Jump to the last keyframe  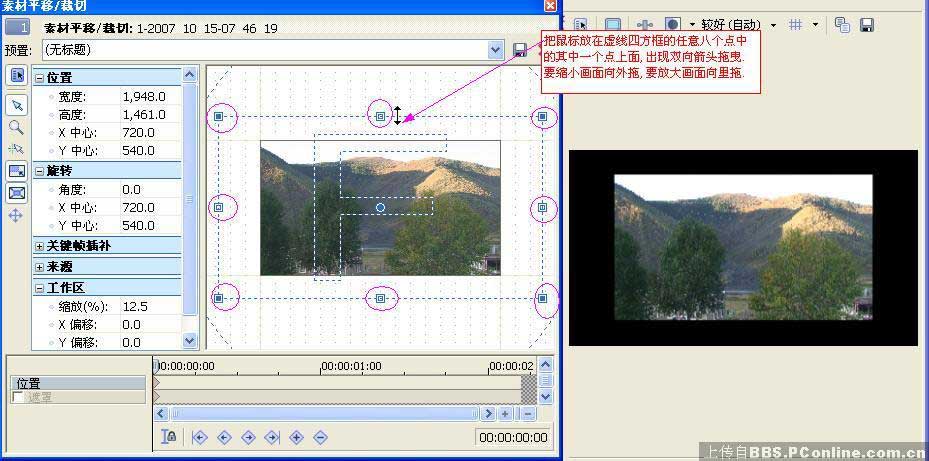[272, 438]
